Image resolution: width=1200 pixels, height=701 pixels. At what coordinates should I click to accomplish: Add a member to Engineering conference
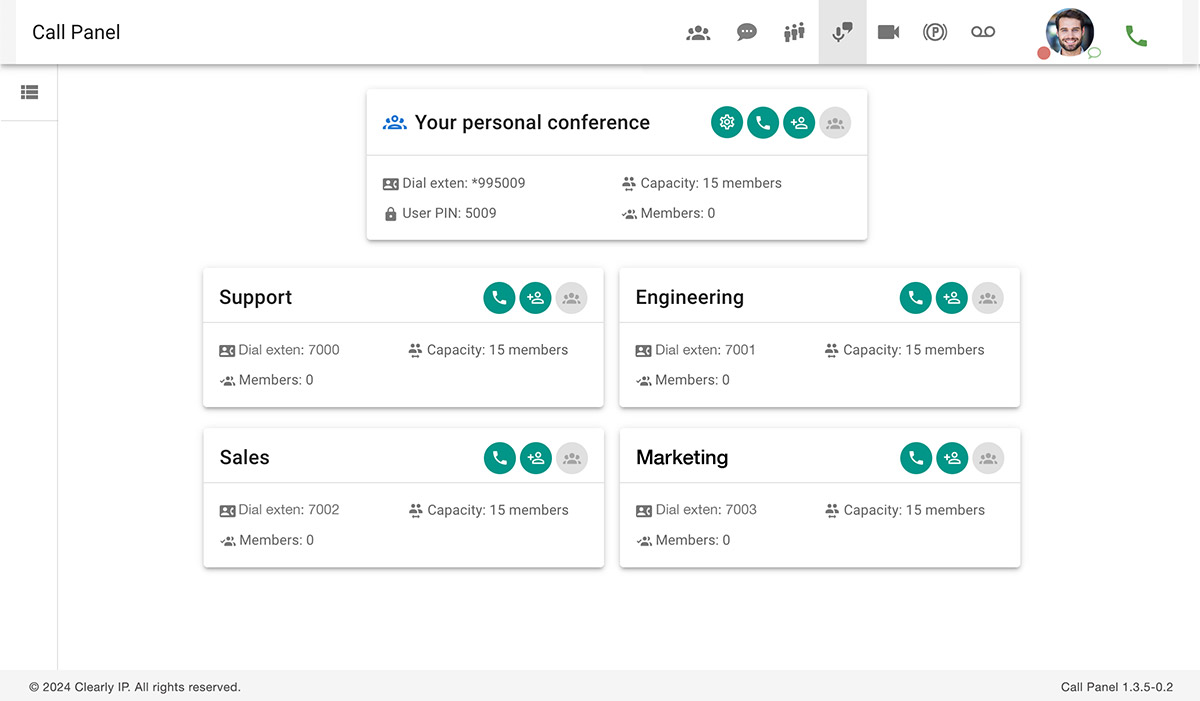tap(951, 298)
